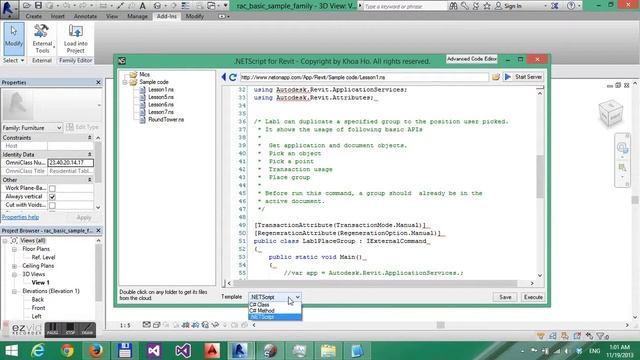Collapse the Identity Data section
Viewport: 640px width, 360px height.
point(89,154)
